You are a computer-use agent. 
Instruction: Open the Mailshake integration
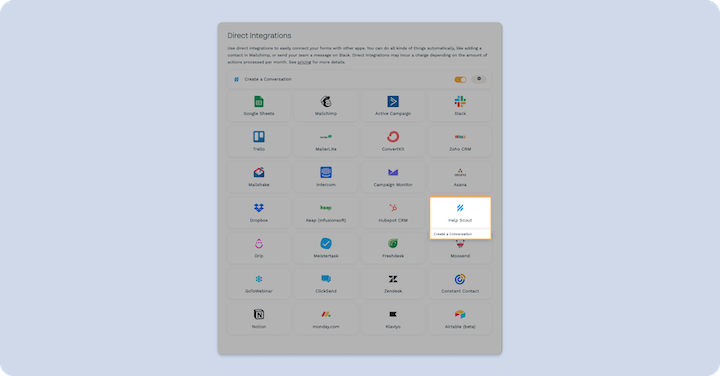tap(259, 177)
